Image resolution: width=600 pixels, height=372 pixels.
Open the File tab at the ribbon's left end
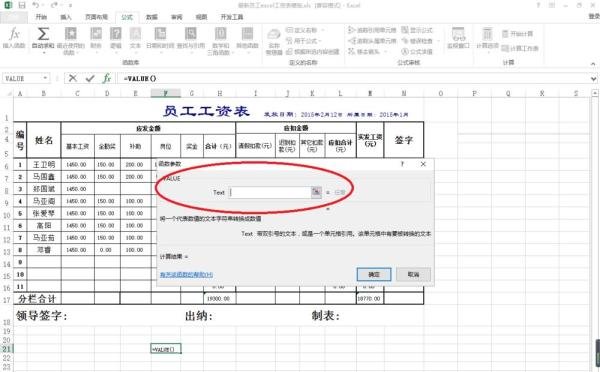[x=14, y=17]
